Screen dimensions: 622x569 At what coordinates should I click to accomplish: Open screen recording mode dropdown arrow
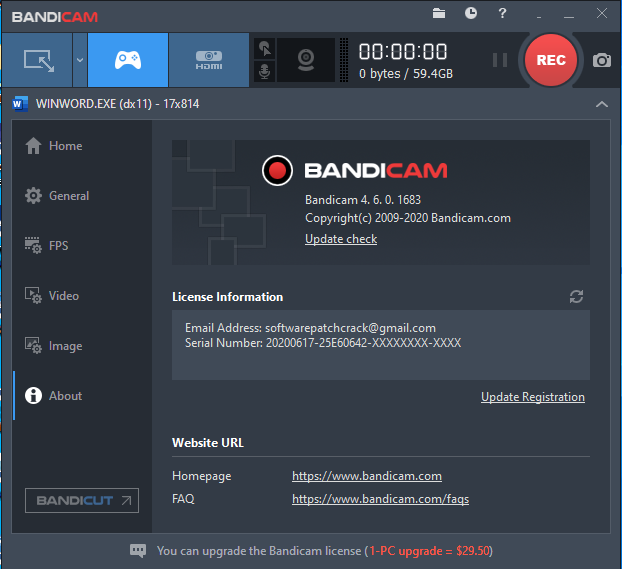(x=80, y=60)
